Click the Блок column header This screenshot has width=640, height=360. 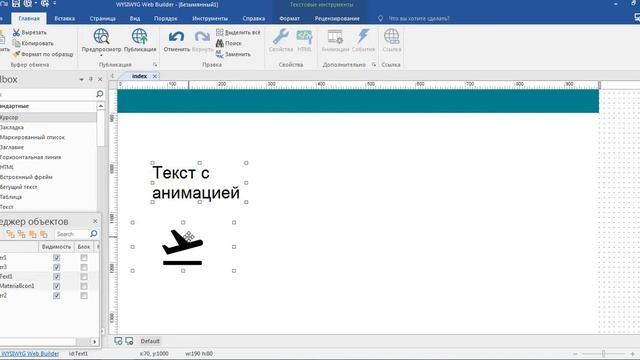click(84, 247)
